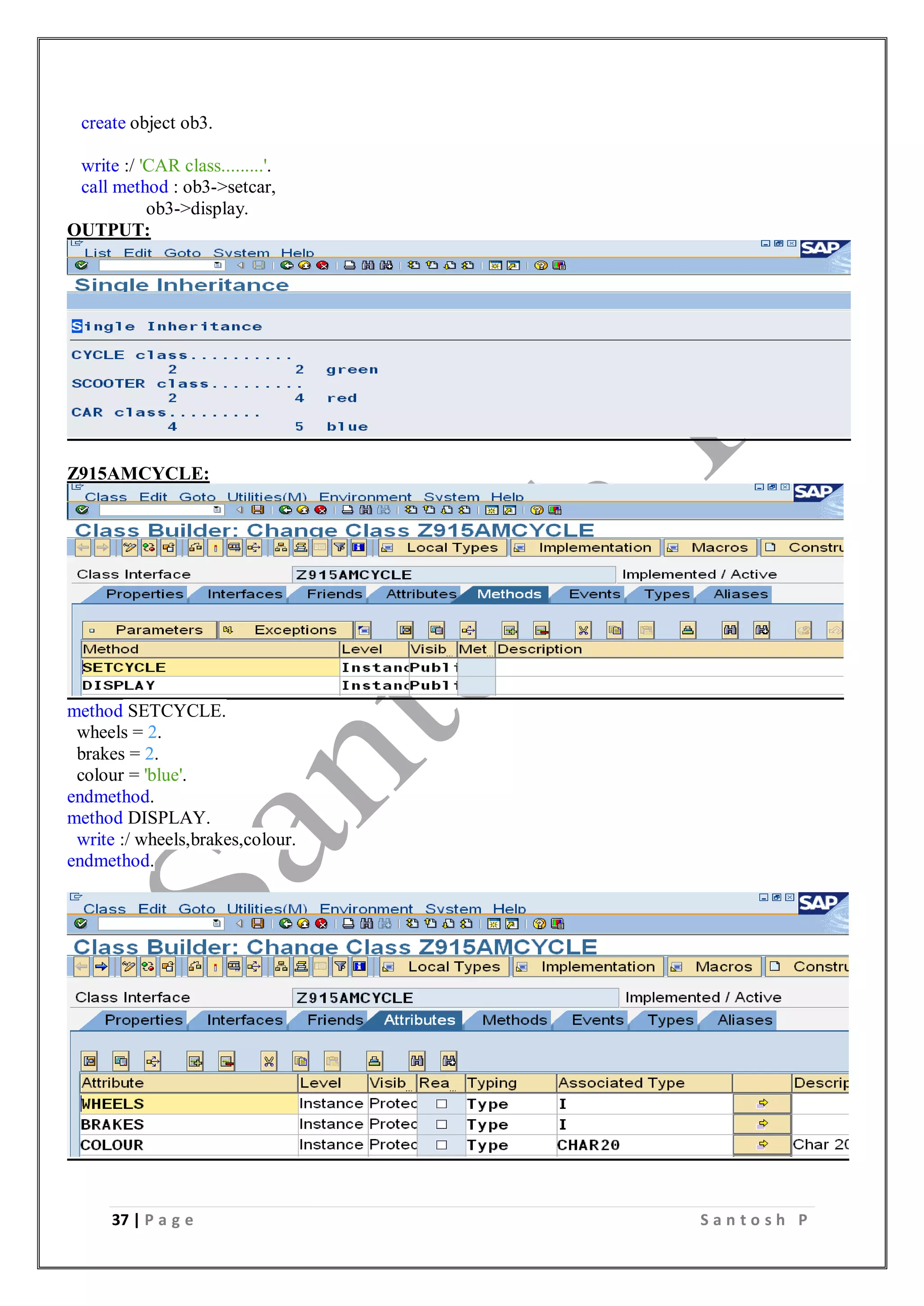Click the Insert Row icon in the Methods table toolbar
Viewport: 924px width, 1306px height.
tap(510, 630)
